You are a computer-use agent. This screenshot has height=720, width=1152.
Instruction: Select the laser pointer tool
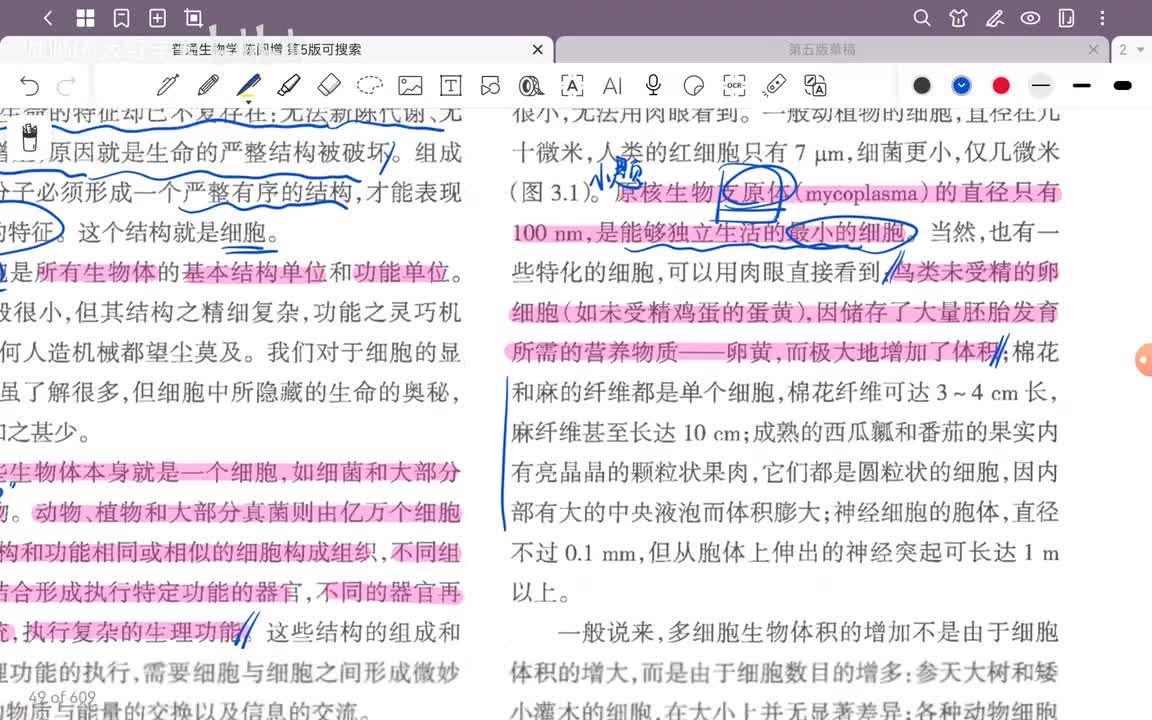click(774, 86)
